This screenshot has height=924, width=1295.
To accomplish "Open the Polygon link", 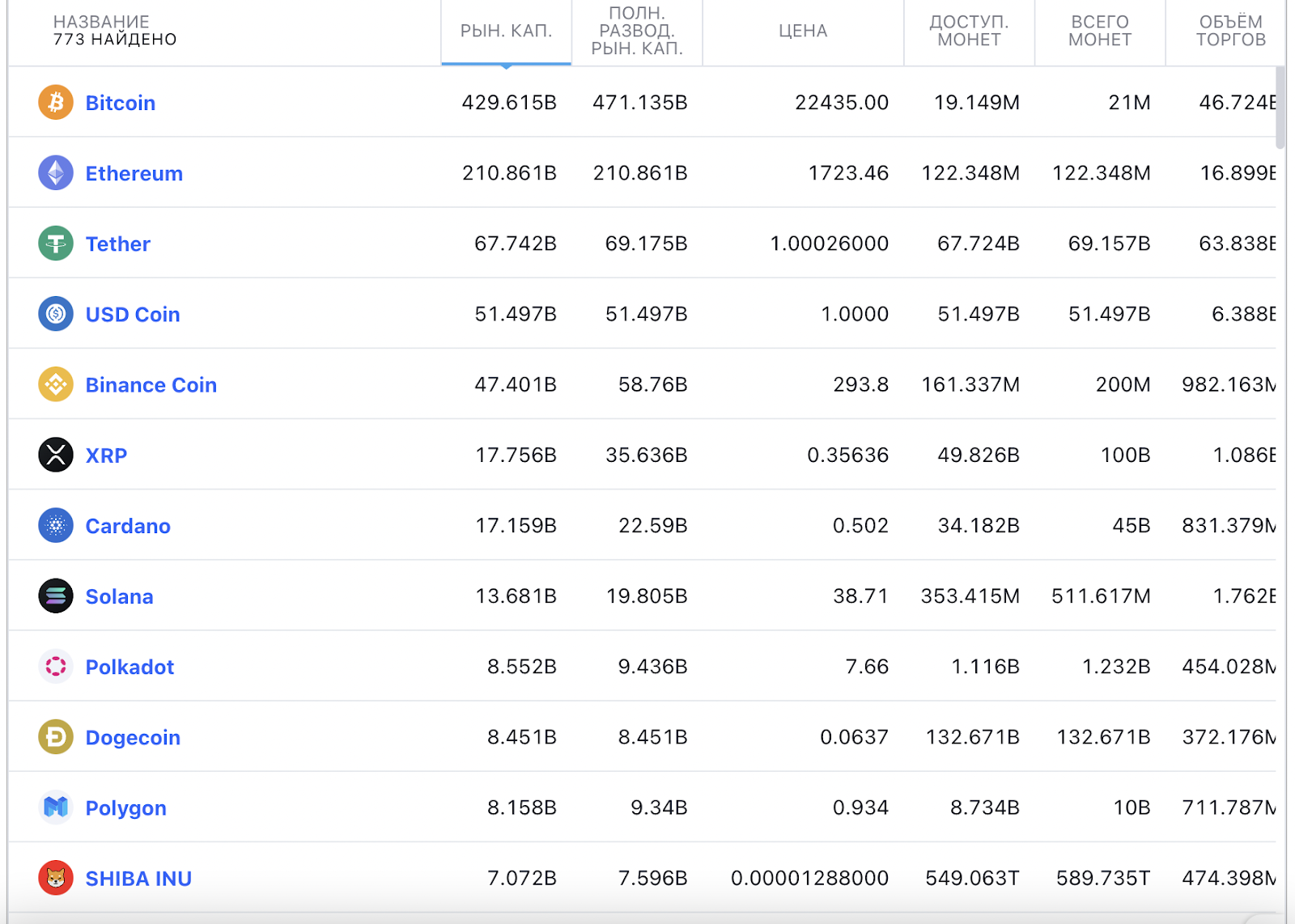I will tap(126, 808).
